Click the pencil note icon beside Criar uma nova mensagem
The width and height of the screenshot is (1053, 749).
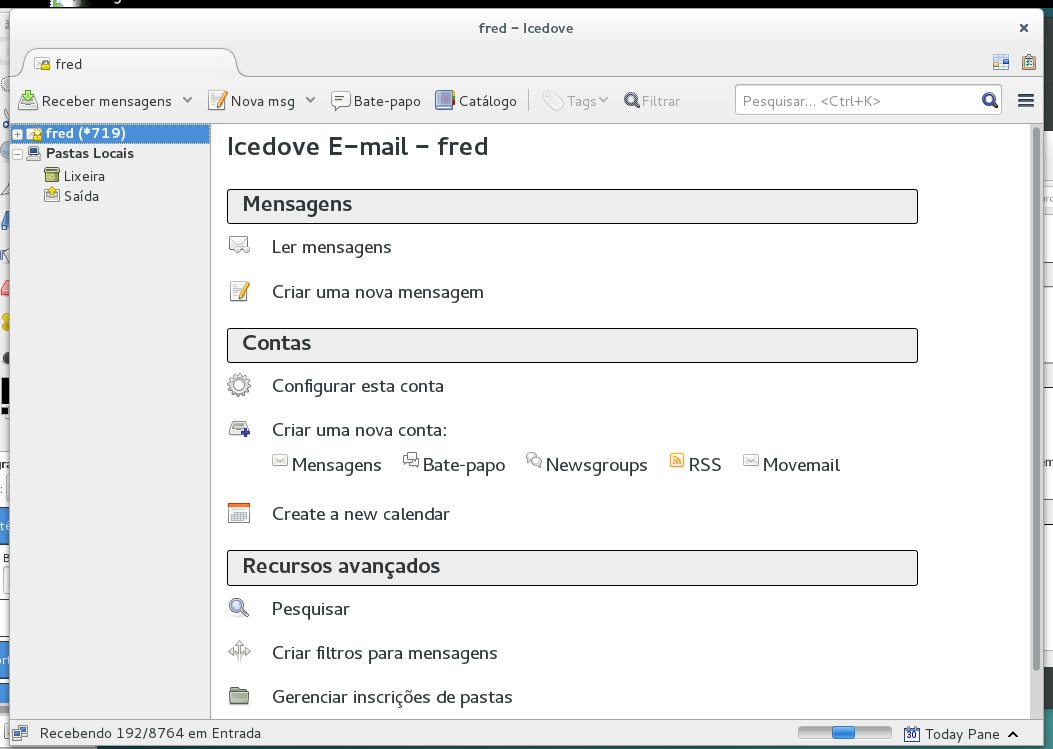239,291
